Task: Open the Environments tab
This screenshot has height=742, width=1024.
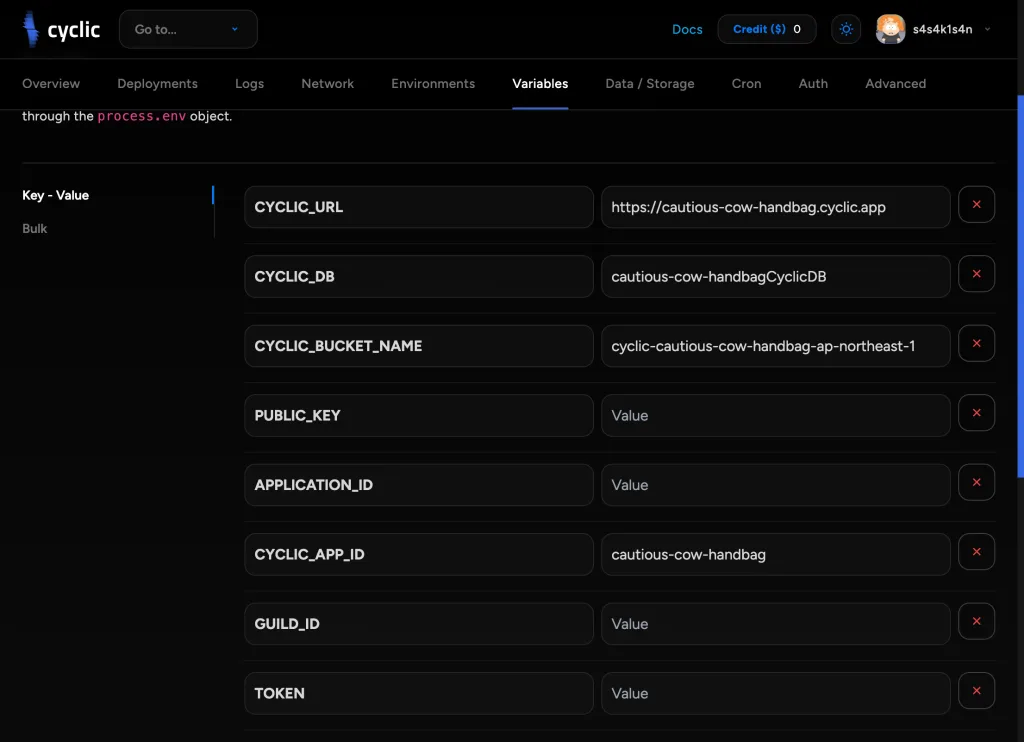Action: tap(433, 84)
